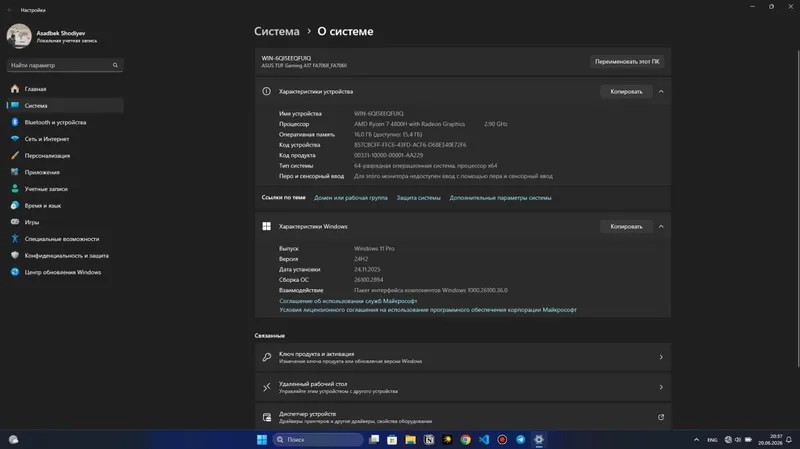This screenshot has width=800, height=449.
Task: Open the Защита системы link
Action: (418, 197)
